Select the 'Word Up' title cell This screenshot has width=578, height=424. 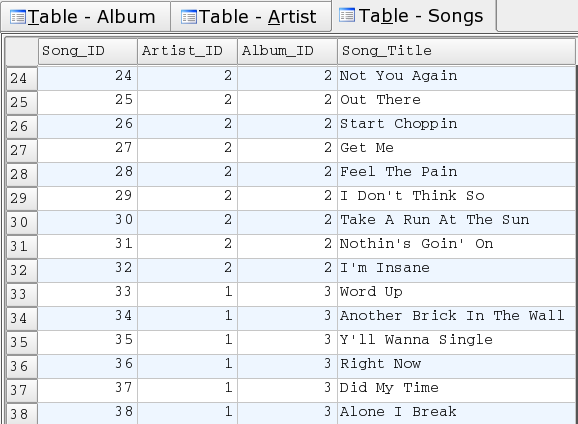[x=456, y=294]
